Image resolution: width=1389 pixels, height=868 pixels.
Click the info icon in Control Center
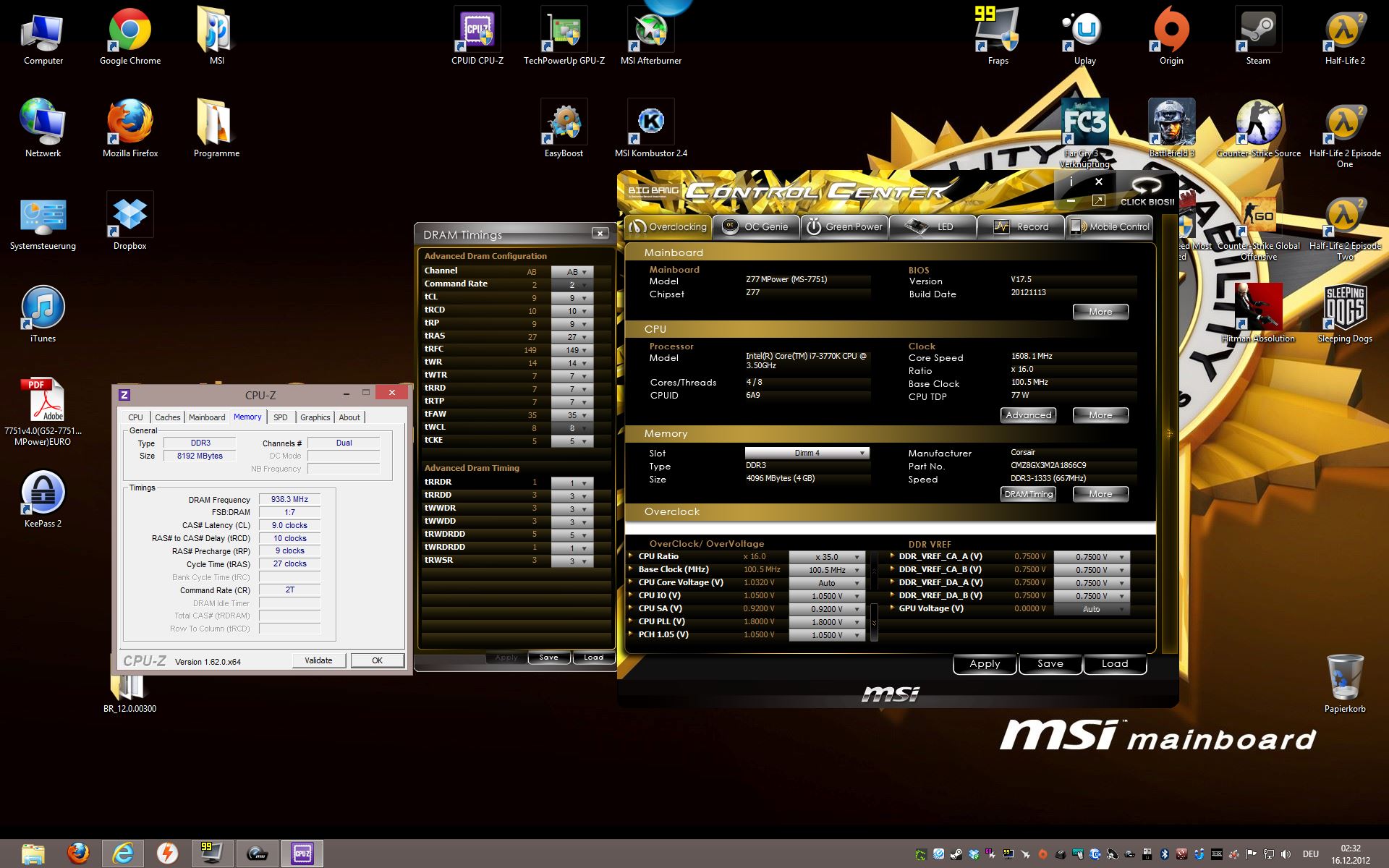1071,182
